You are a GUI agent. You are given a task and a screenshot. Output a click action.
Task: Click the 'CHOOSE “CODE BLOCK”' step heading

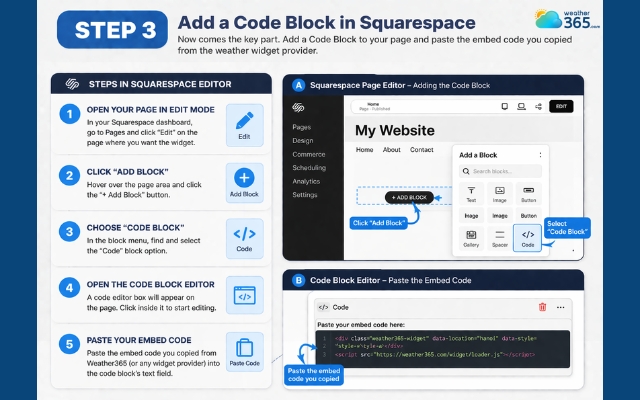pyautogui.click(x=136, y=228)
